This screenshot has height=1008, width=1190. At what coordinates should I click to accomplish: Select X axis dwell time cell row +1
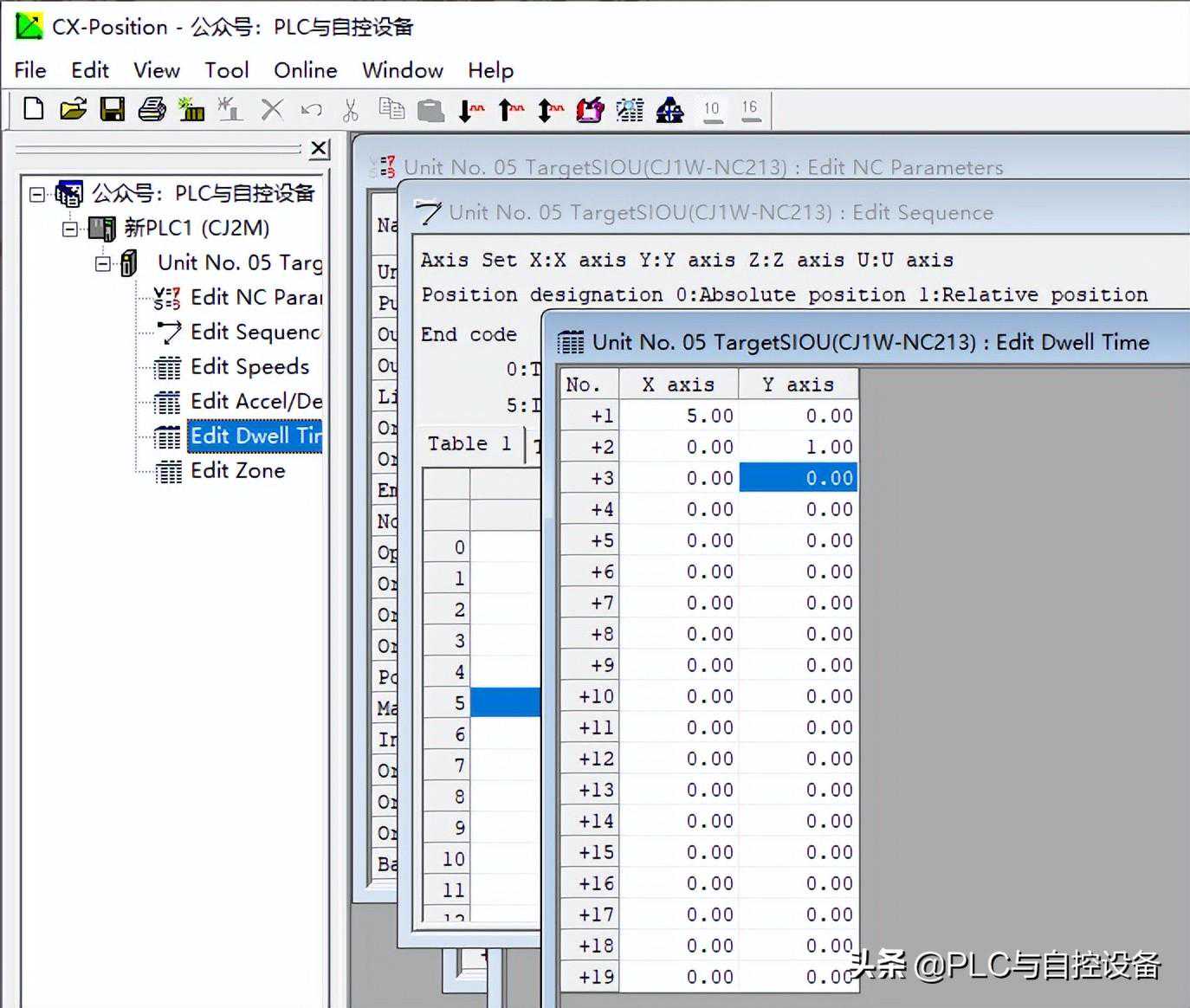pos(679,416)
